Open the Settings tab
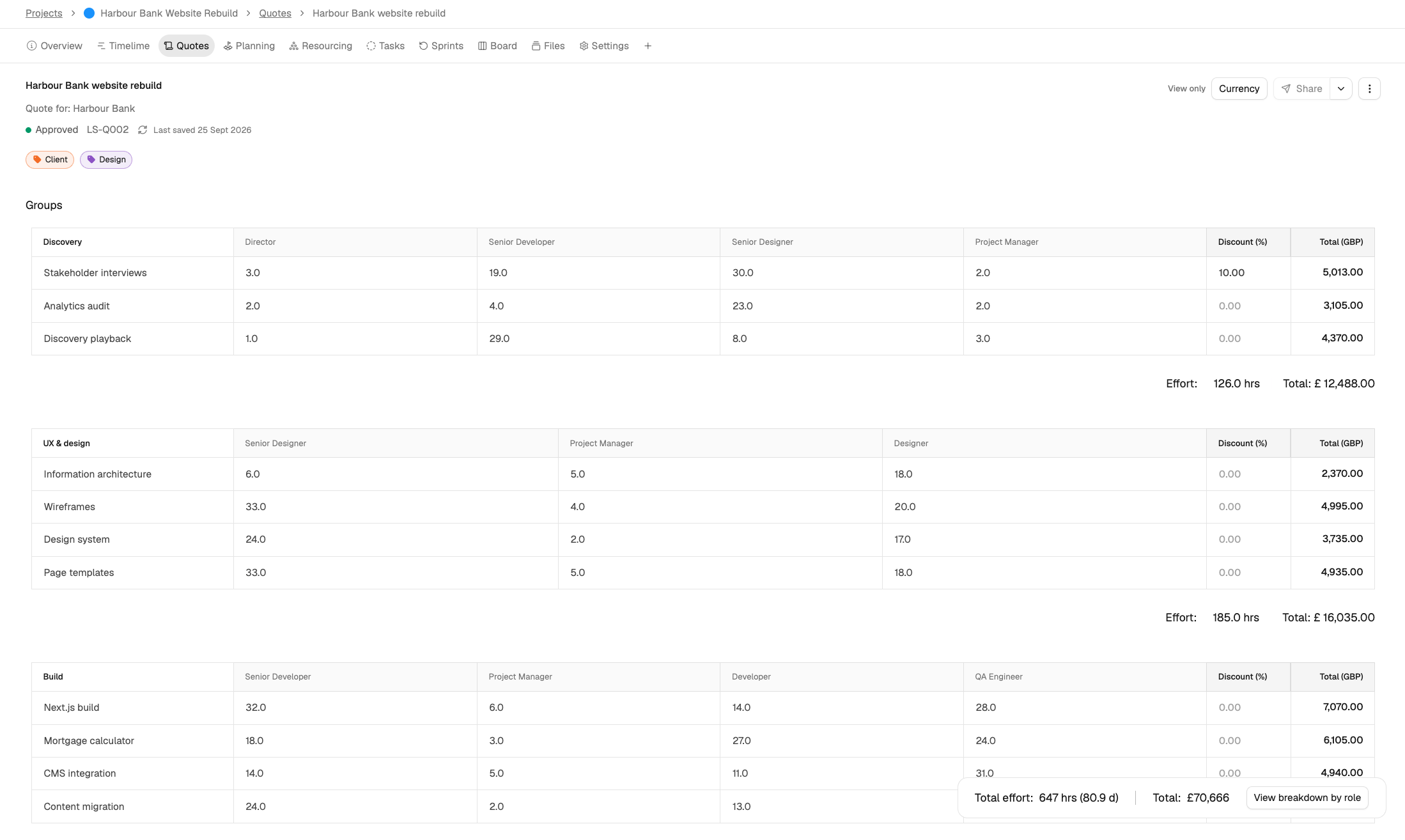The height and width of the screenshot is (840, 1405). coord(604,46)
